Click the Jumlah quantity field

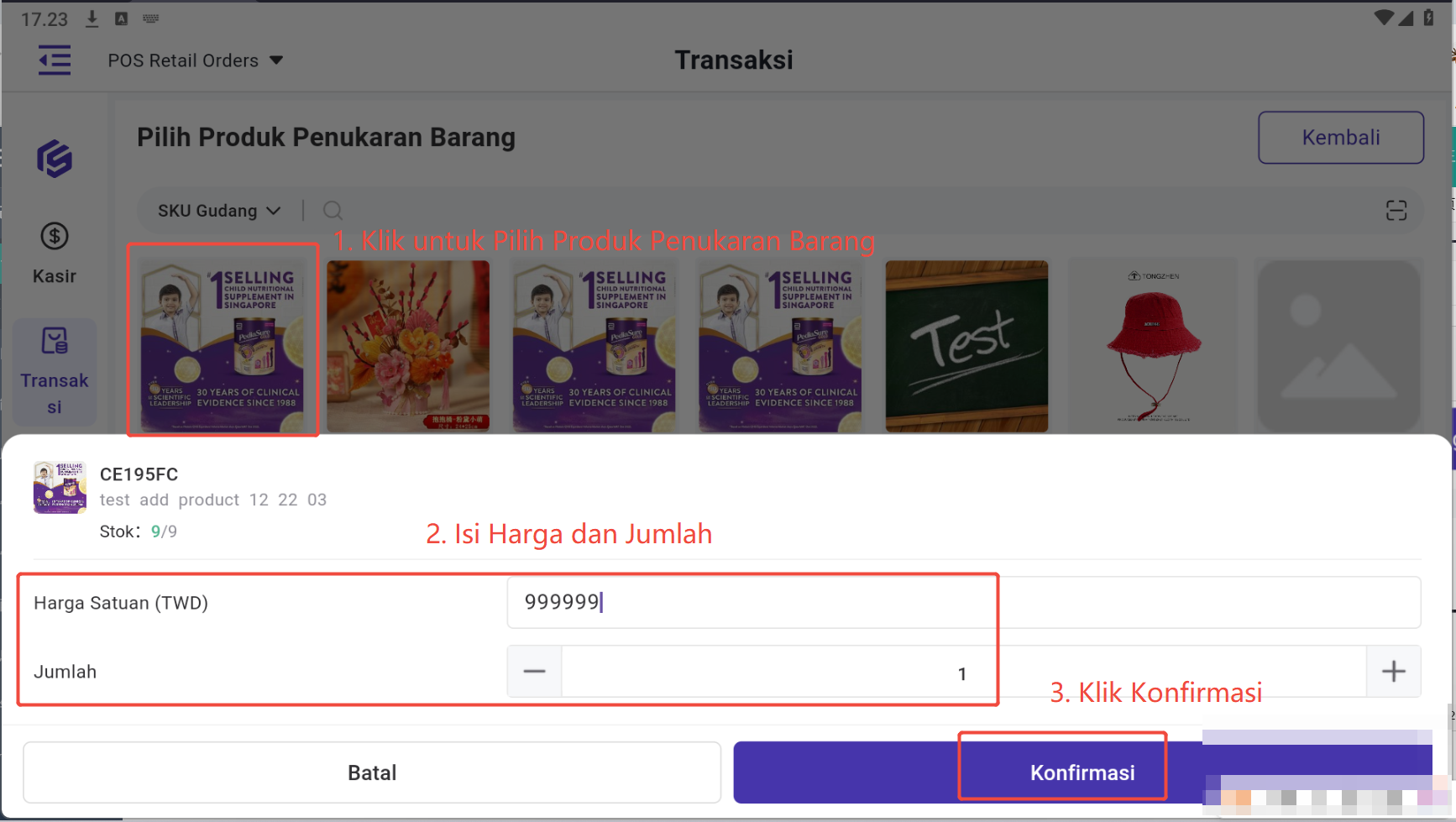point(962,672)
